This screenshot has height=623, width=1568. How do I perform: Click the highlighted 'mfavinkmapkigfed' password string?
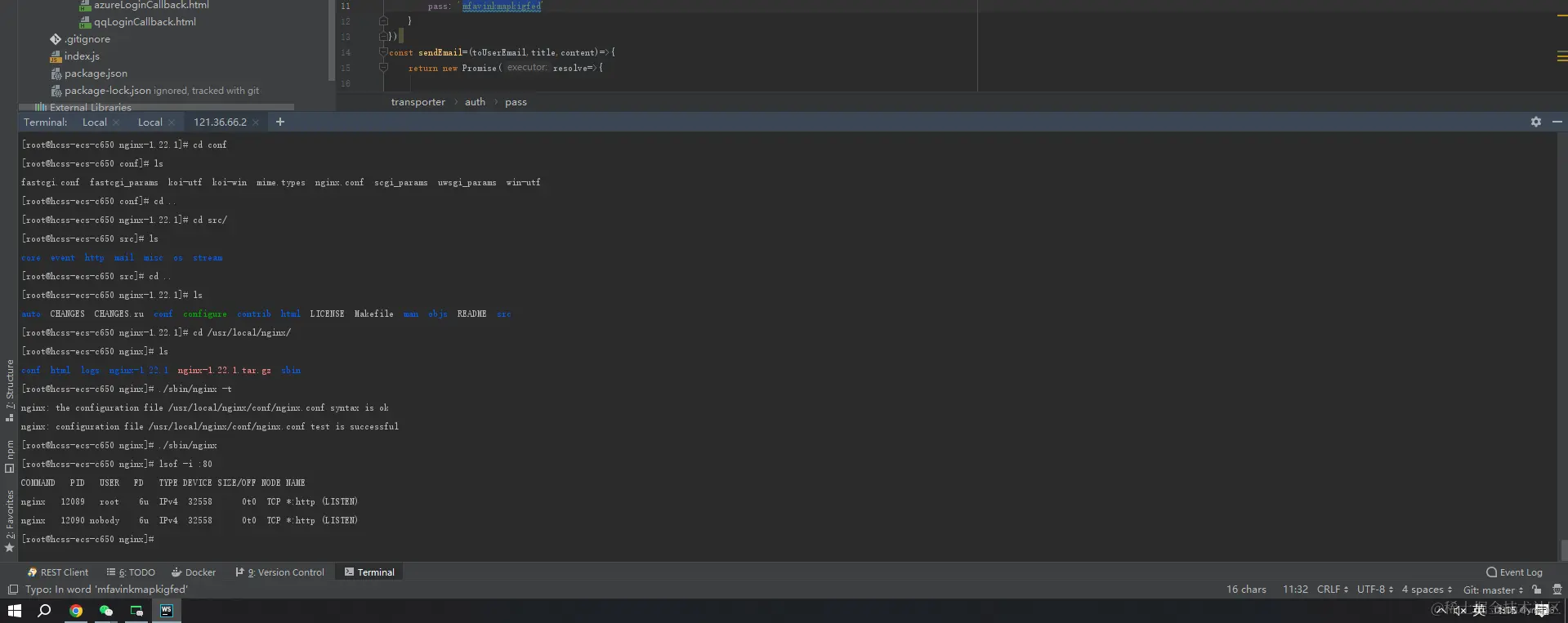pyautogui.click(x=502, y=6)
